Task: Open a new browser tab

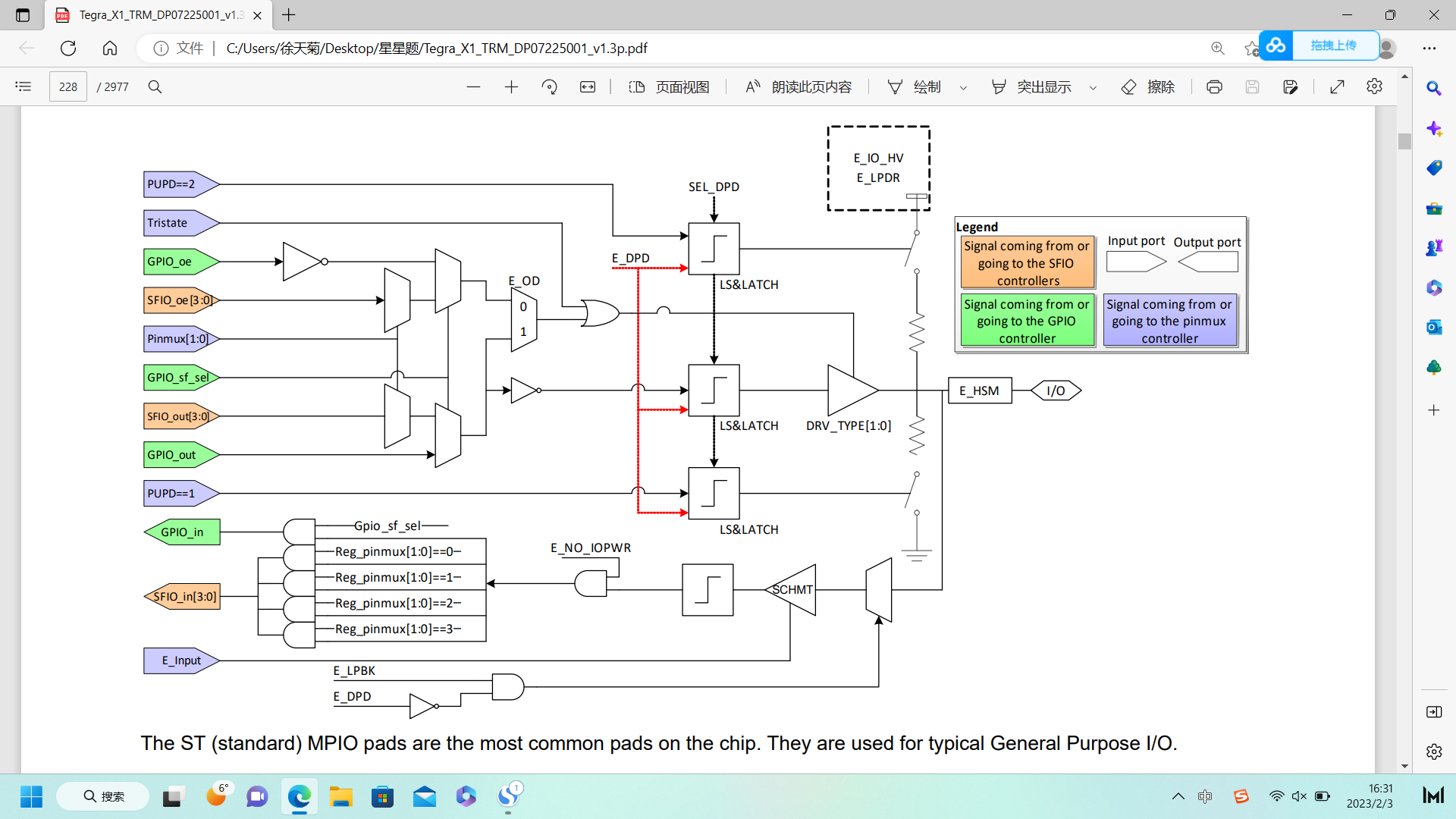Action: pyautogui.click(x=289, y=15)
